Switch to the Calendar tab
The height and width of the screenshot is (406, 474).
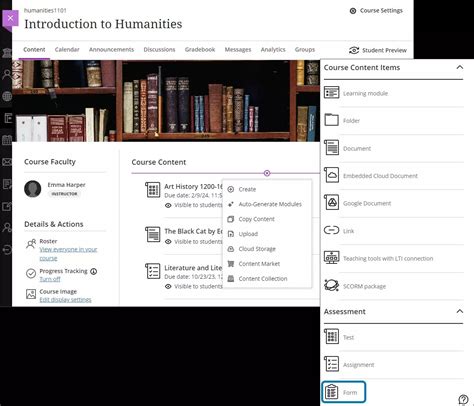[67, 50]
